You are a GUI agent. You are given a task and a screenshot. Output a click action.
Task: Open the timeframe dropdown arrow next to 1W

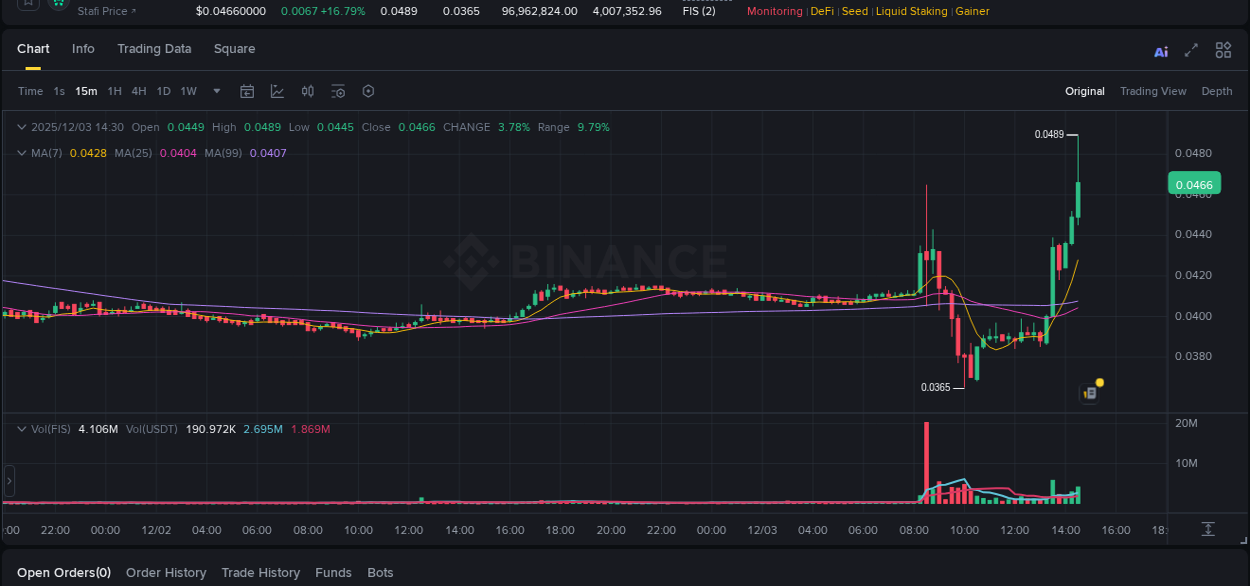[x=215, y=91]
